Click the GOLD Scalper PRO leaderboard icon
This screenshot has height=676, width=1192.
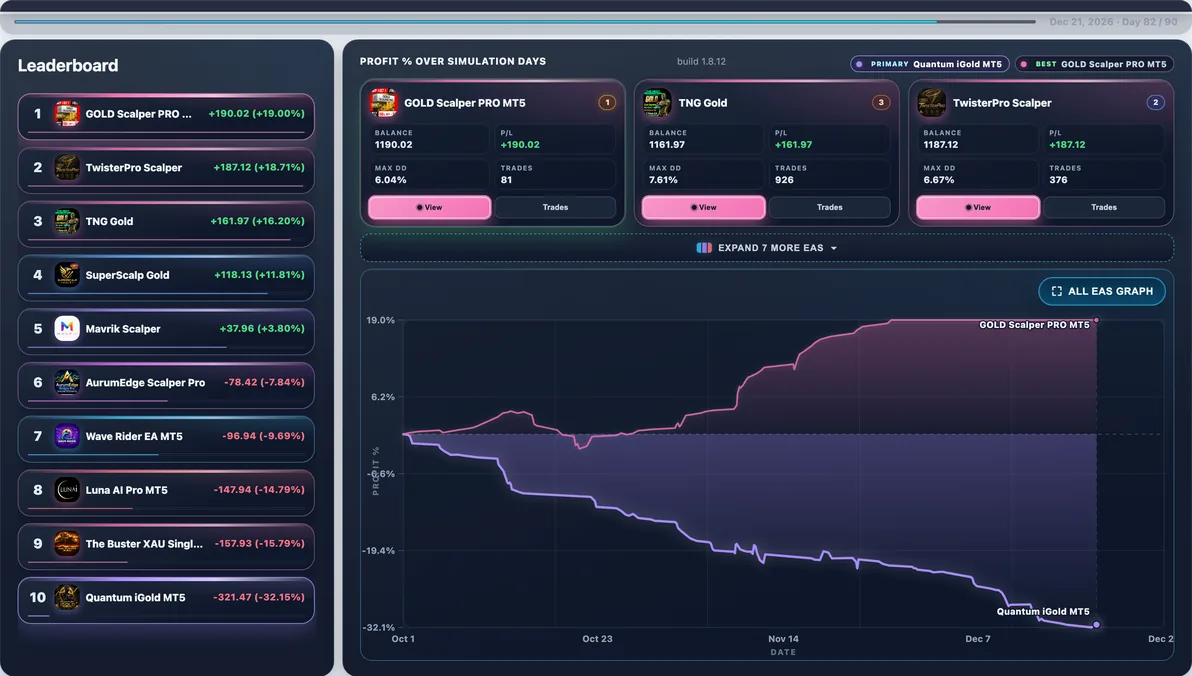click(67, 114)
